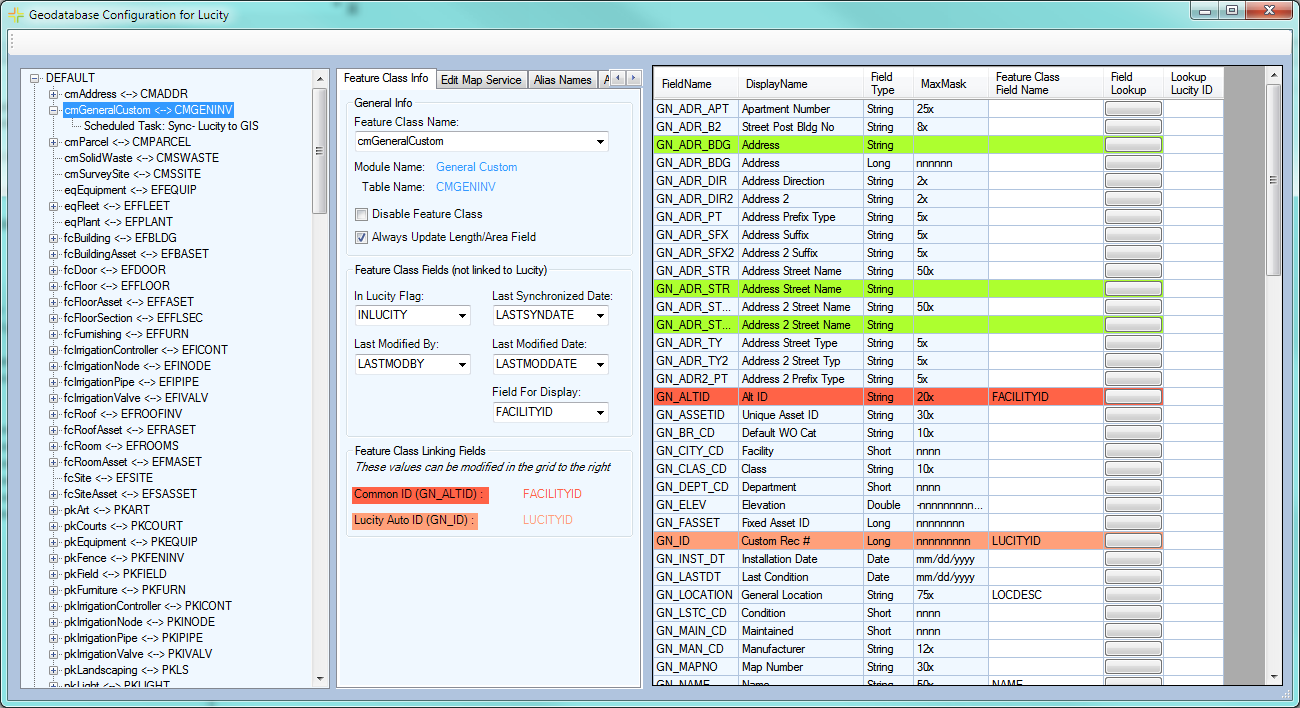Select fcRoof <--> EFROOFINV tree item
The width and height of the screenshot is (1300, 708).
[x=123, y=414]
